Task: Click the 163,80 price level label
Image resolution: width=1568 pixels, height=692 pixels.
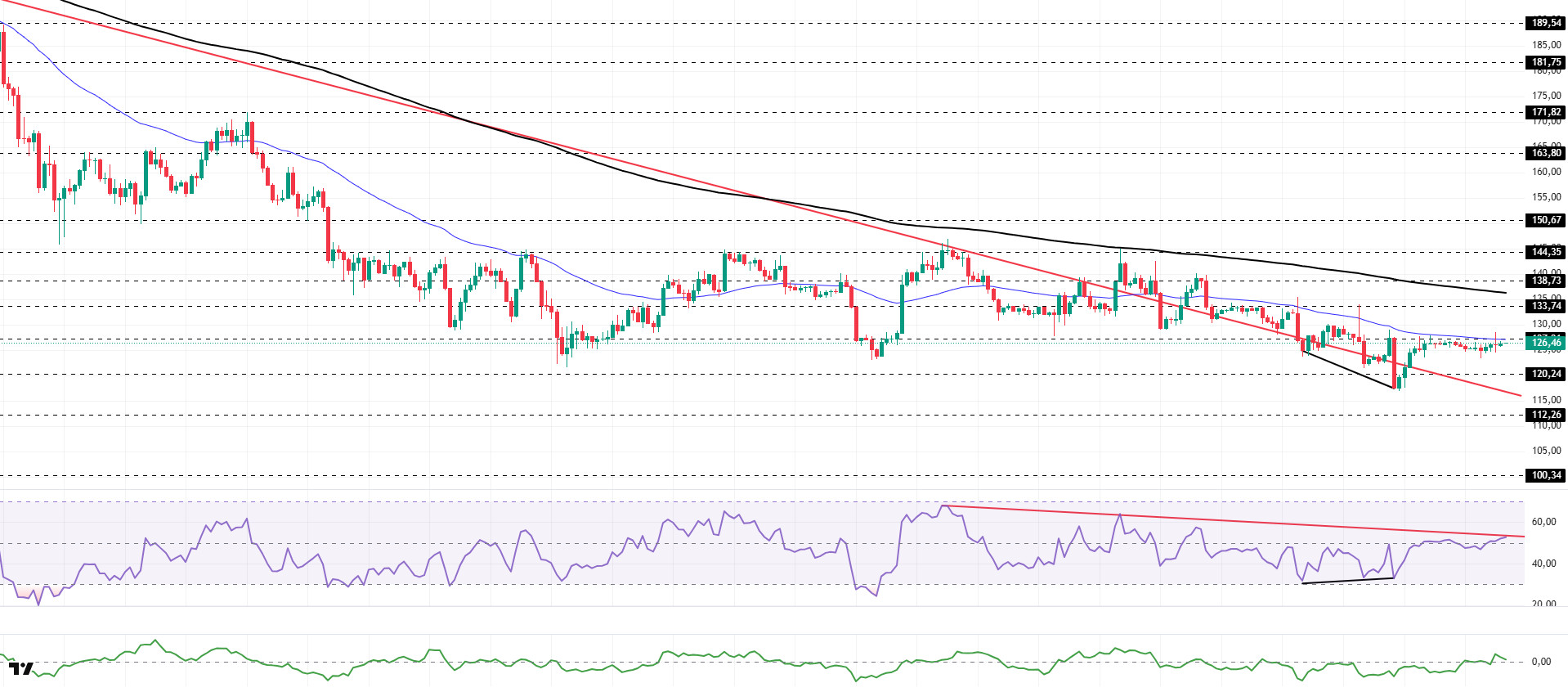Action: 1545,153
